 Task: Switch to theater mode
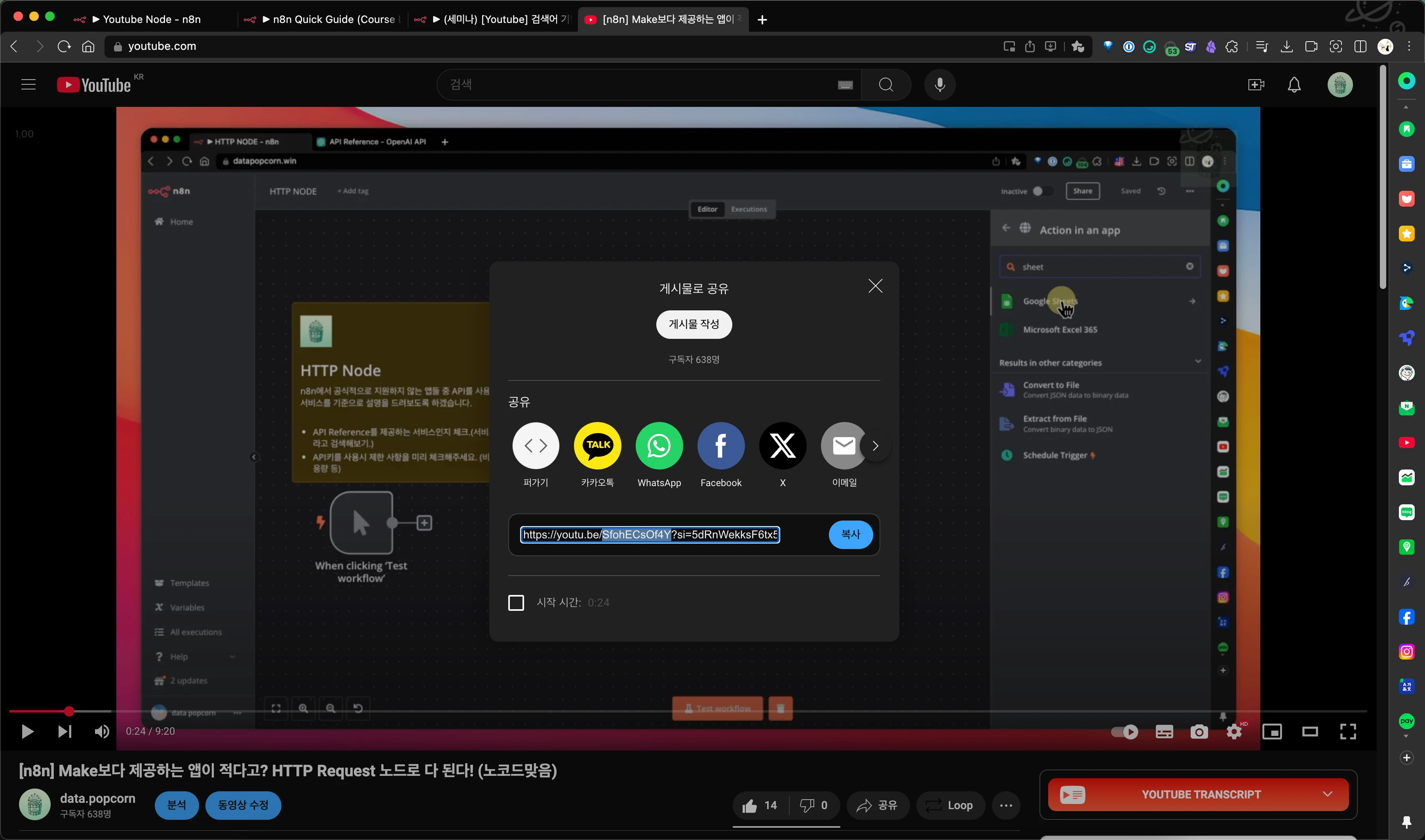[x=1309, y=732]
